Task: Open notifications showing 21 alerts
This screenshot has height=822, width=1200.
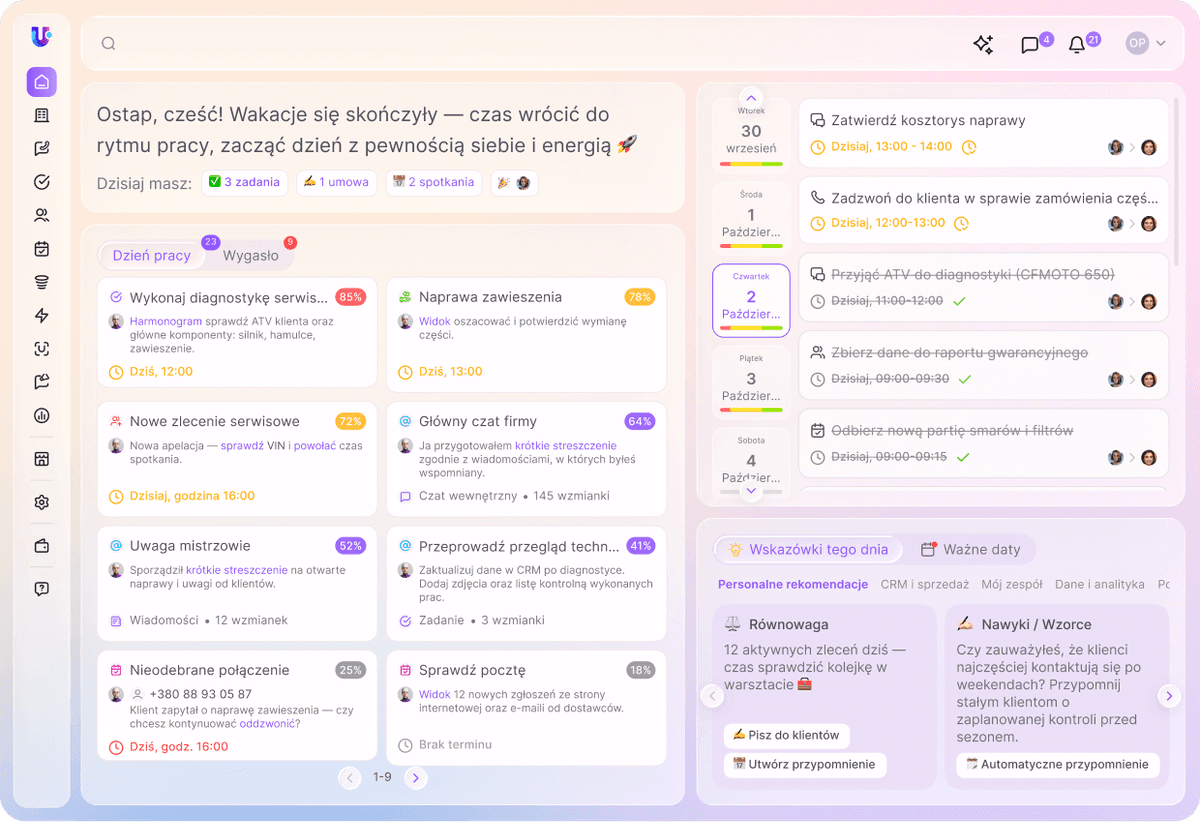Action: coord(1076,44)
